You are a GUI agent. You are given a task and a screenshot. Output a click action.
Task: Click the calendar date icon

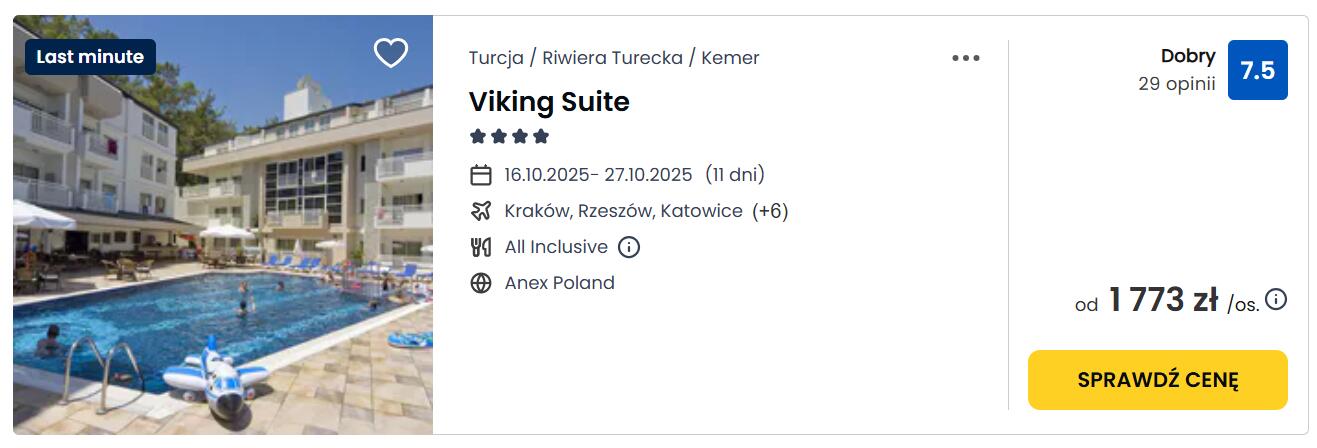coord(481,175)
